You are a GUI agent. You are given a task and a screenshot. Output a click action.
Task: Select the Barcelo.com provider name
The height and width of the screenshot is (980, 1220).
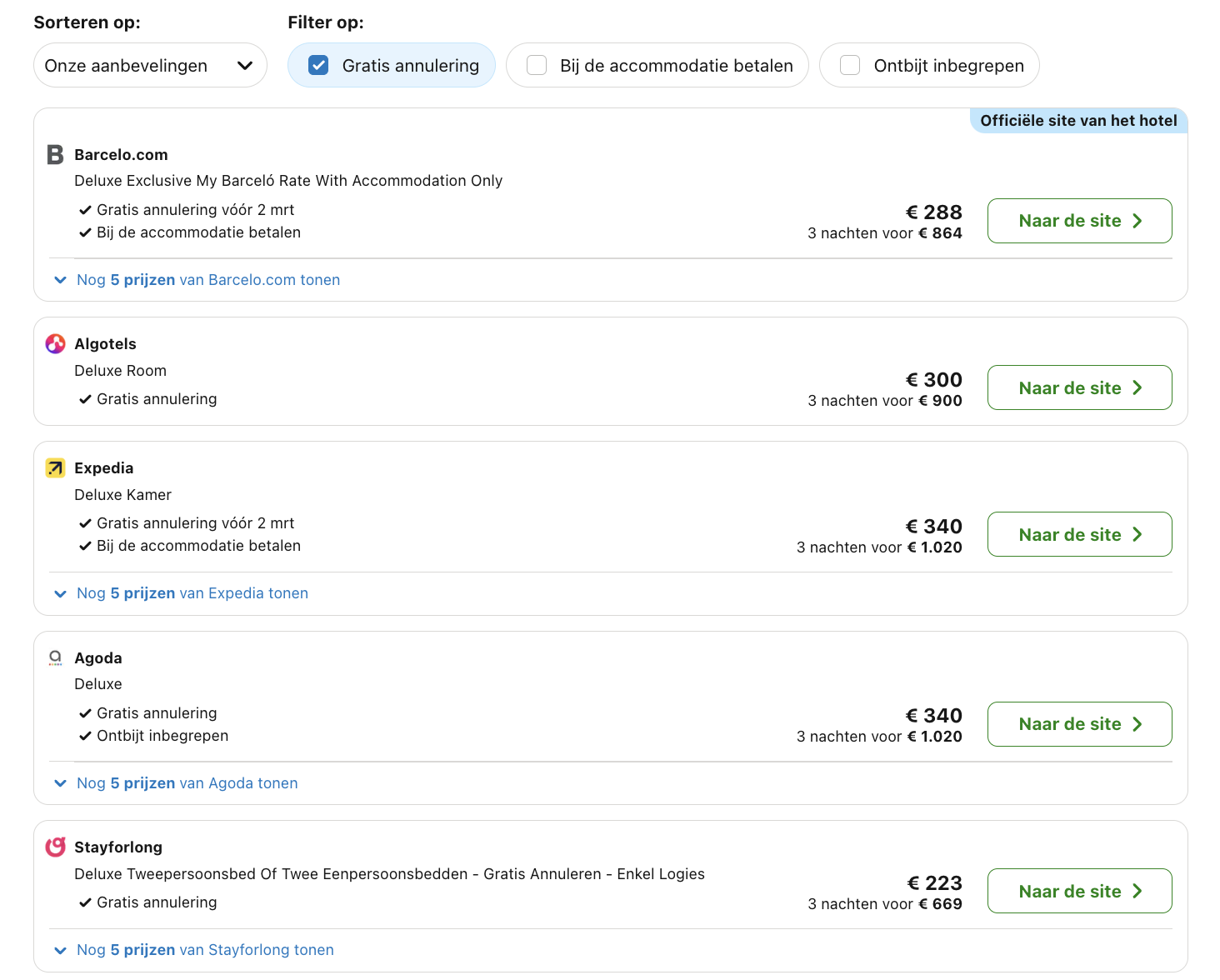click(121, 154)
